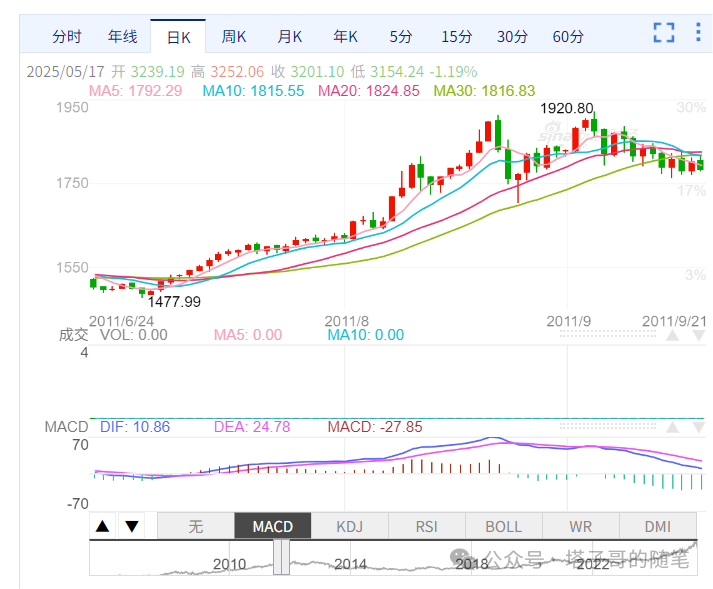Grab the dotted drag handle in volume panel
The image size is (713, 589).
608,334
